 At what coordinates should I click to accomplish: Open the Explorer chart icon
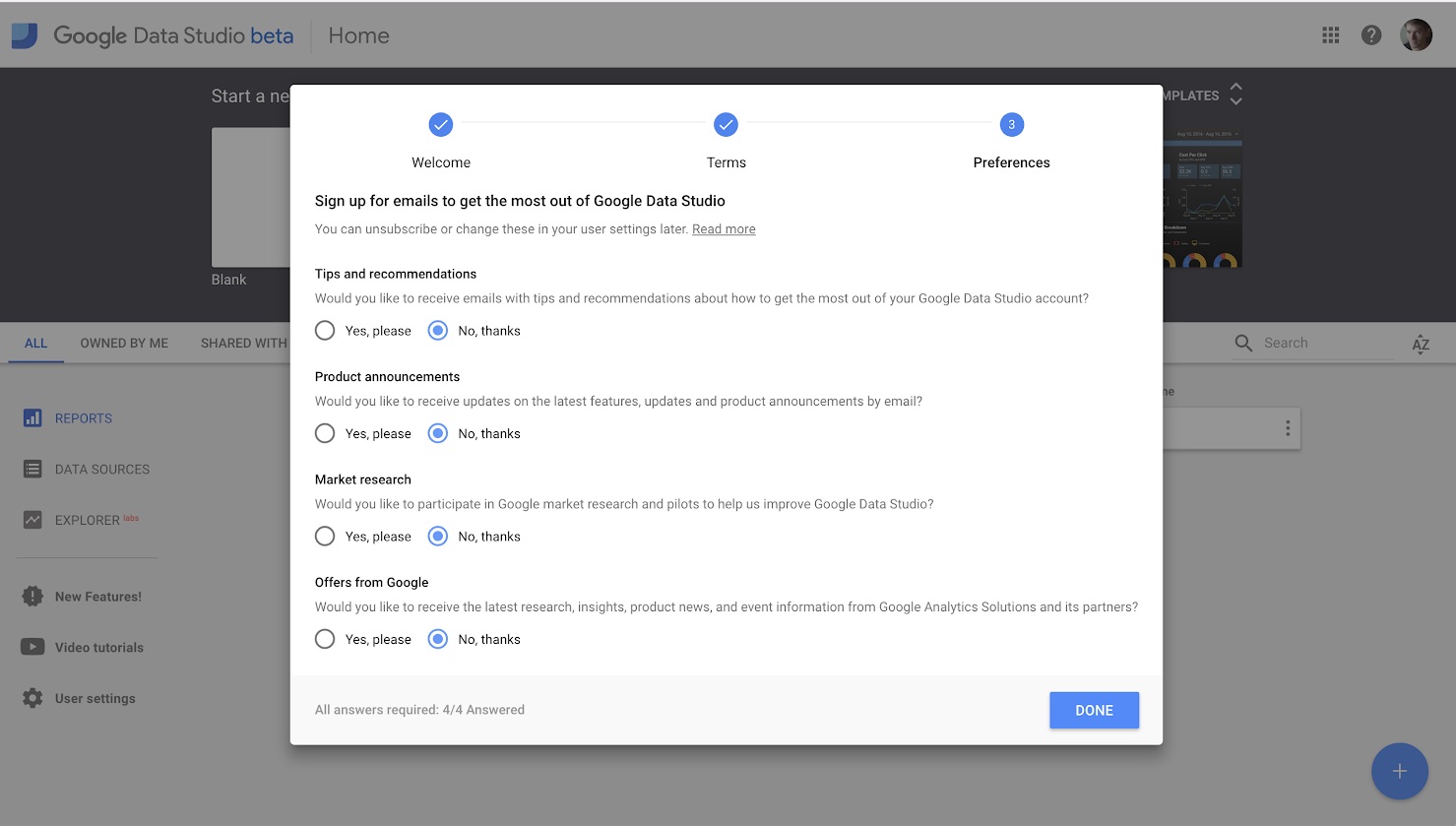point(32,520)
